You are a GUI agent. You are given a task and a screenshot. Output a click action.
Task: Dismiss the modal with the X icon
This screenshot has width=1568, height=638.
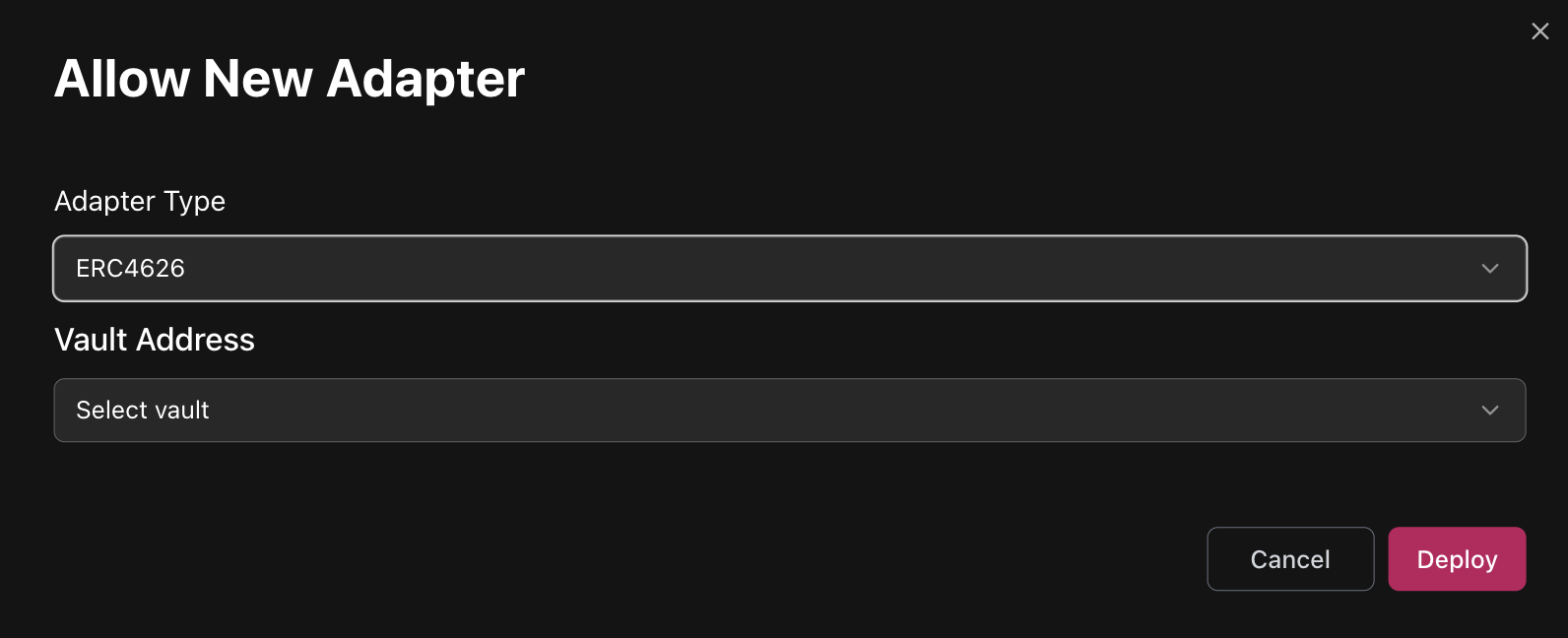point(1540,32)
